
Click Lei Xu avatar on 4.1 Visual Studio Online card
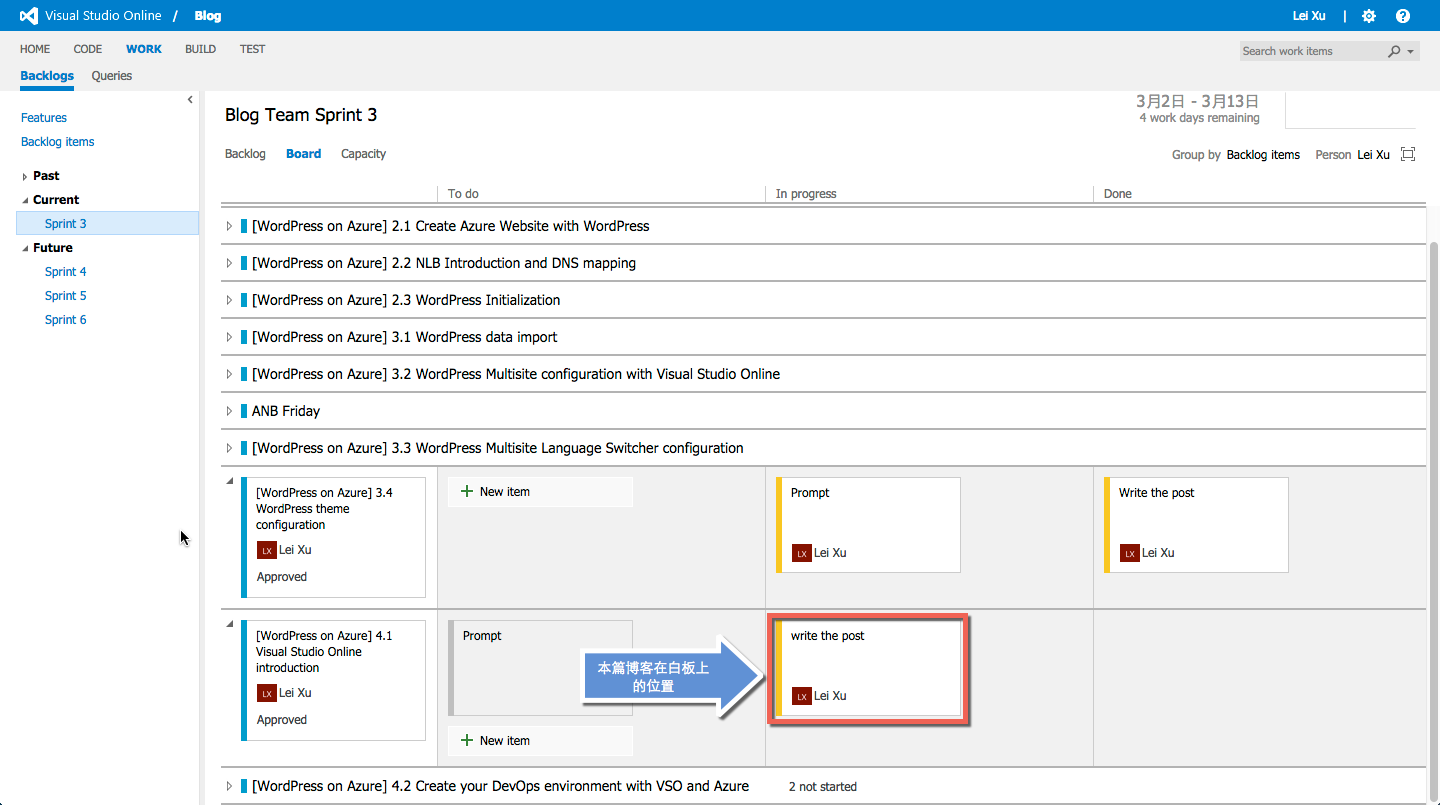click(267, 693)
